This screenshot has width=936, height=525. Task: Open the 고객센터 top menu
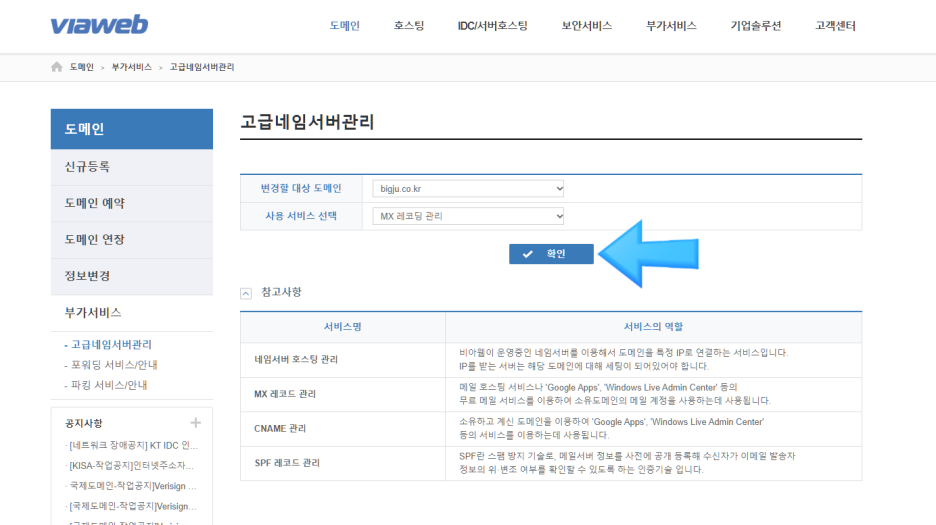click(836, 26)
